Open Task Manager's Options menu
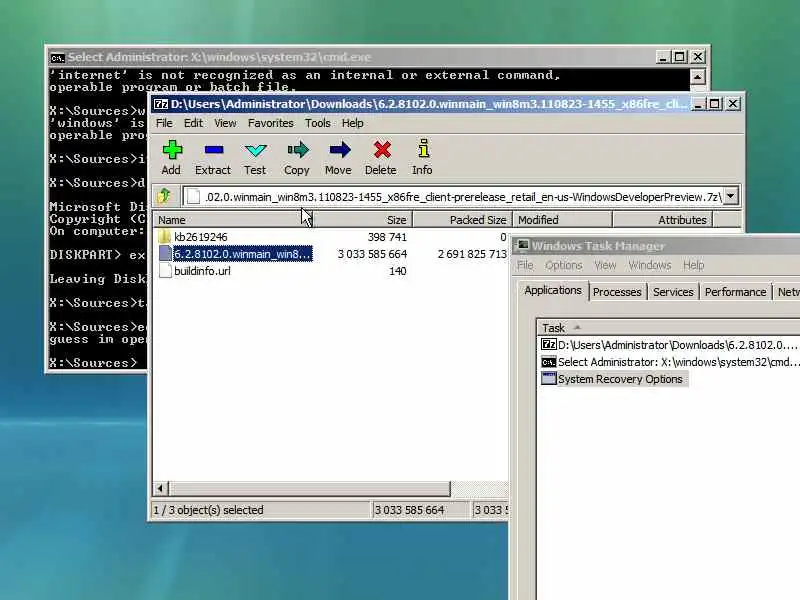Image resolution: width=800 pixels, height=600 pixels. tap(563, 265)
